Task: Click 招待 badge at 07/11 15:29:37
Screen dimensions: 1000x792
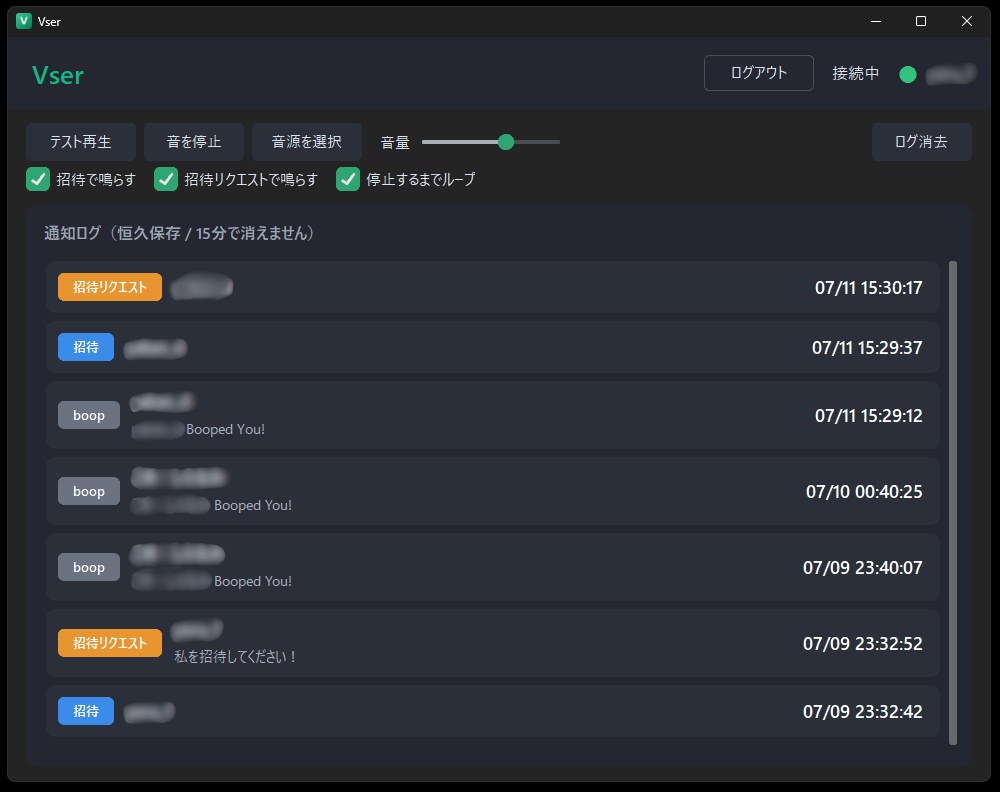Action: [x=86, y=347]
